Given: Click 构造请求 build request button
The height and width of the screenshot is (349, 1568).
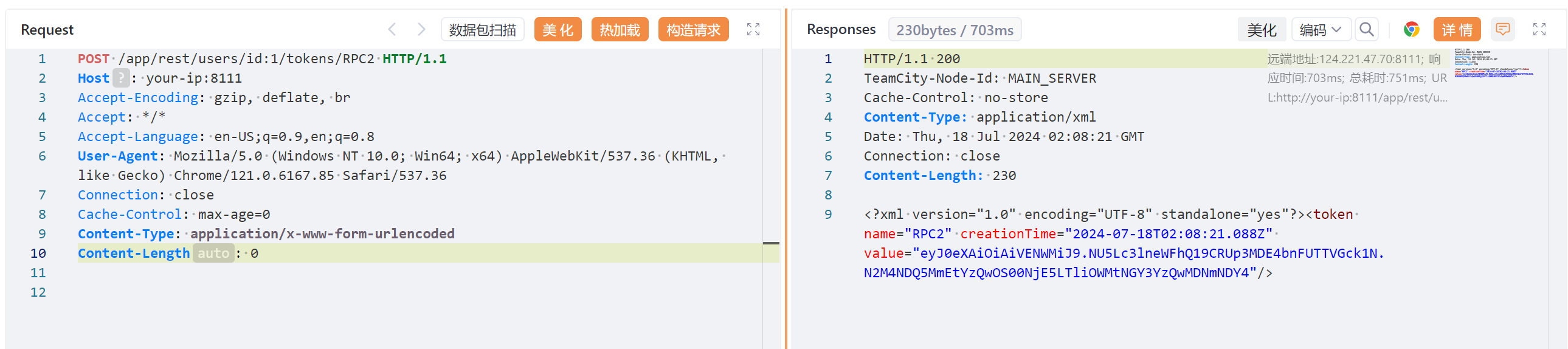Looking at the screenshot, I should pos(692,29).
